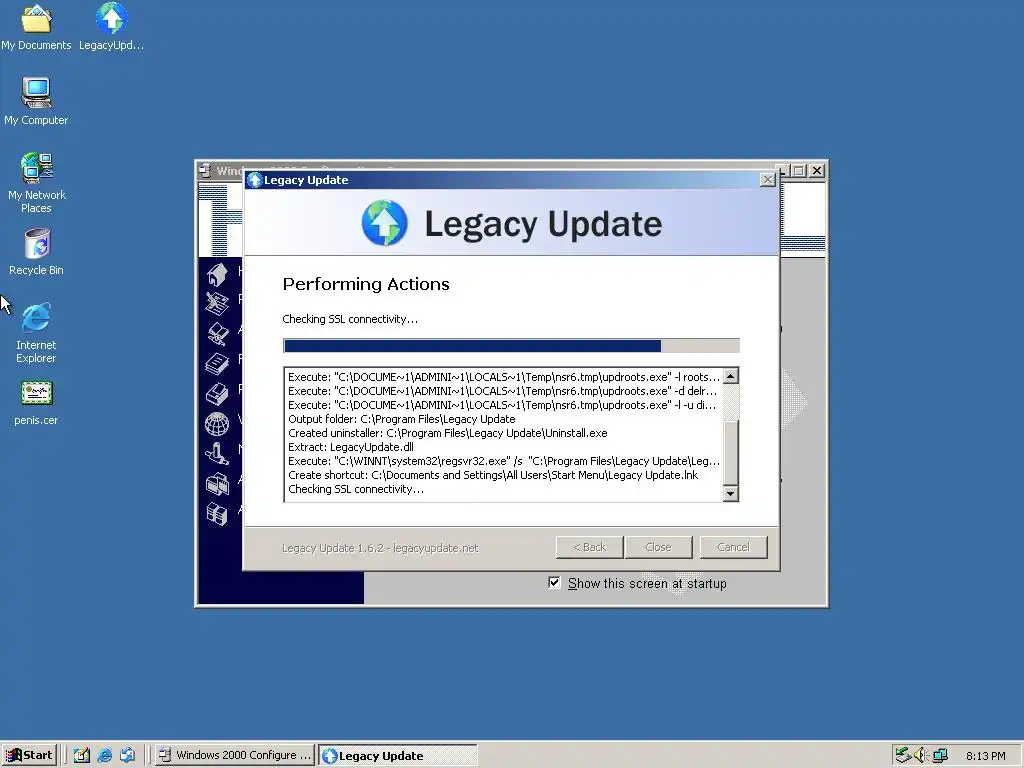Select the LegacyUpd... installer desktop icon

click(112, 27)
